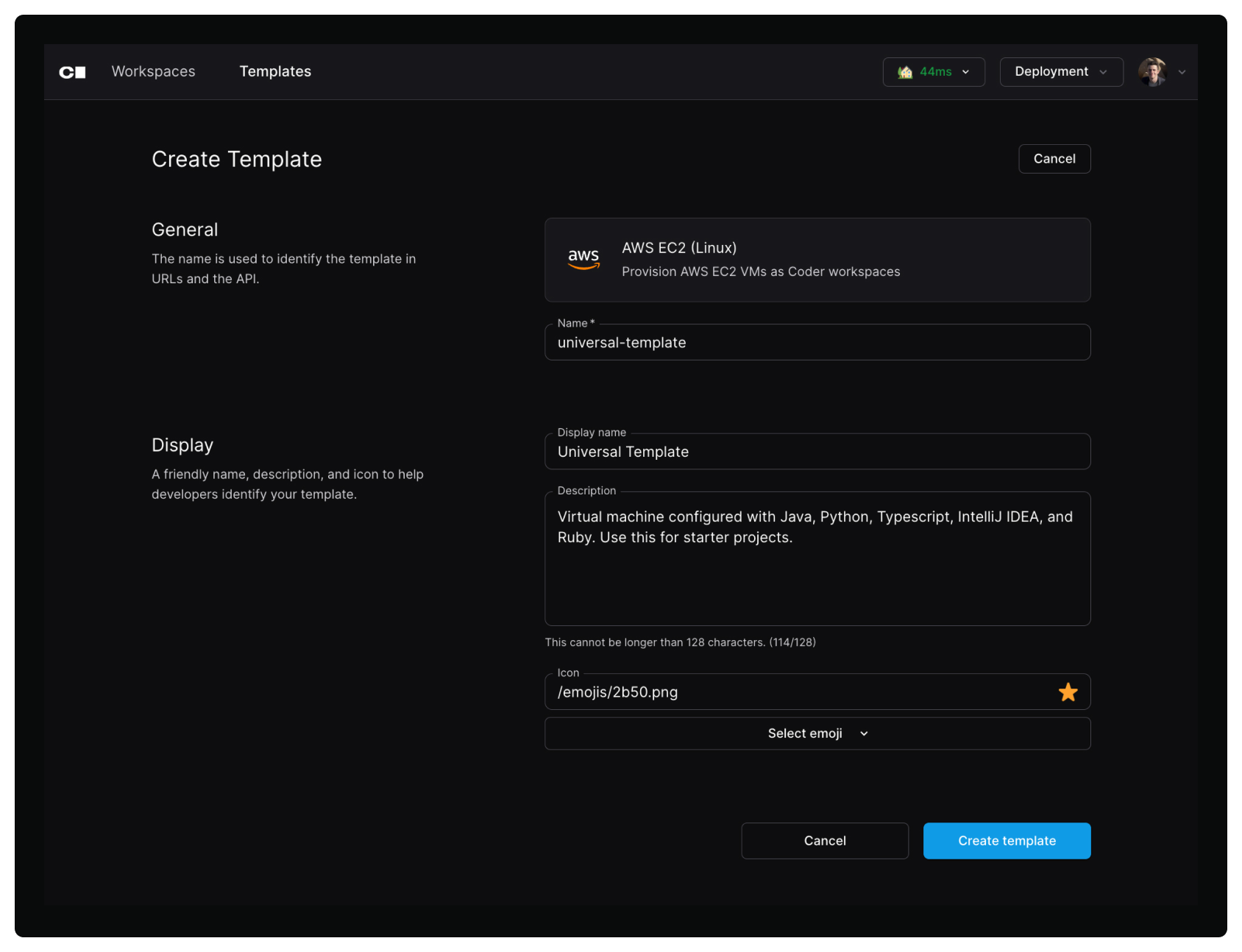
Task: Click the orange star icon beside Icon field
Action: (1068, 692)
